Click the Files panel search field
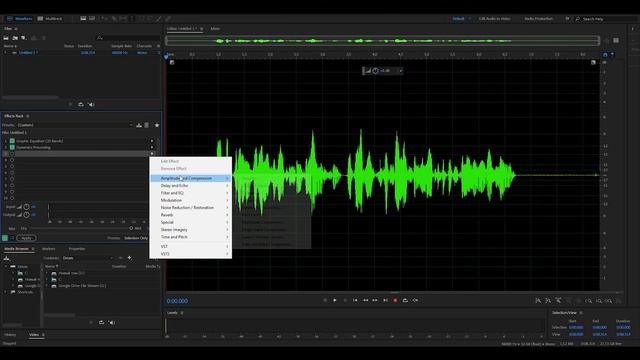Image resolution: width=640 pixels, height=360 pixels. tap(128, 38)
